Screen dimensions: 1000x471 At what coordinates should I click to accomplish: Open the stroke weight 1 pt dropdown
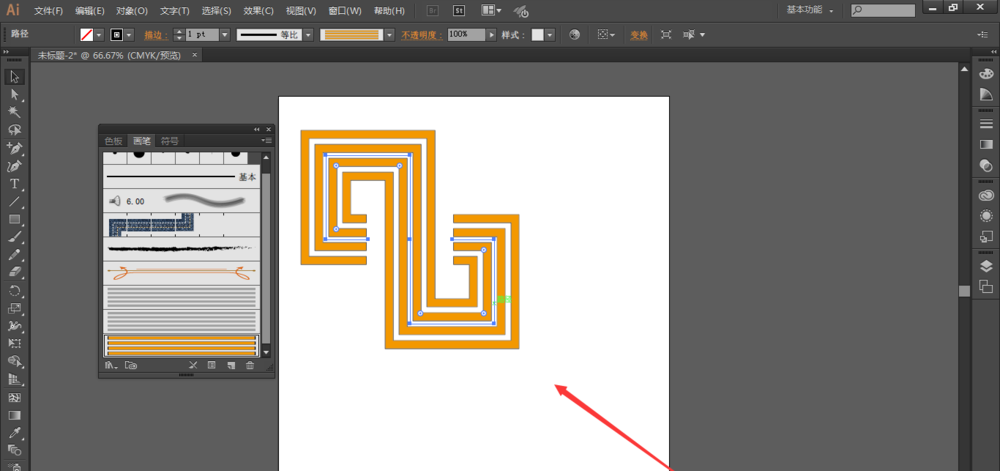coord(224,35)
